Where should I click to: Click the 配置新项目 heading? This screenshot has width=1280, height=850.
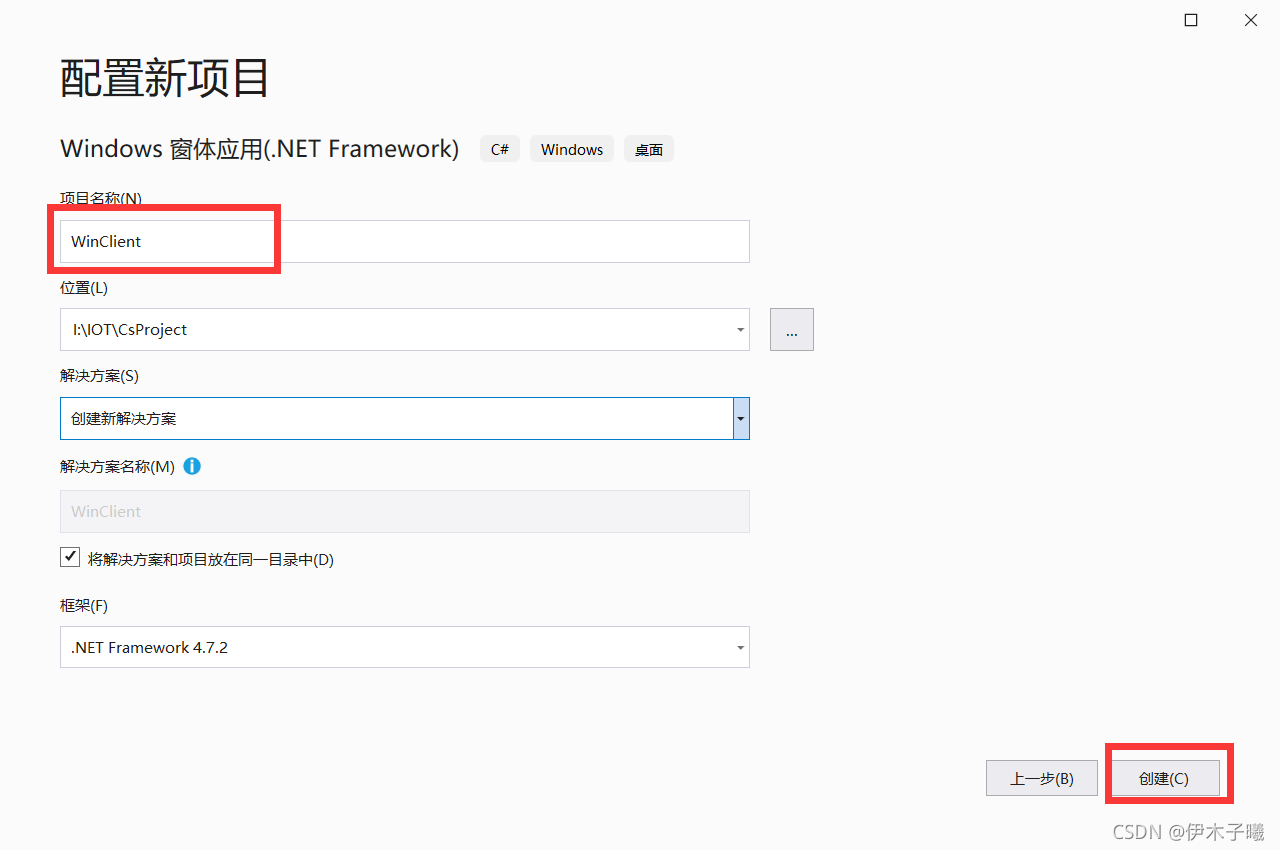165,77
